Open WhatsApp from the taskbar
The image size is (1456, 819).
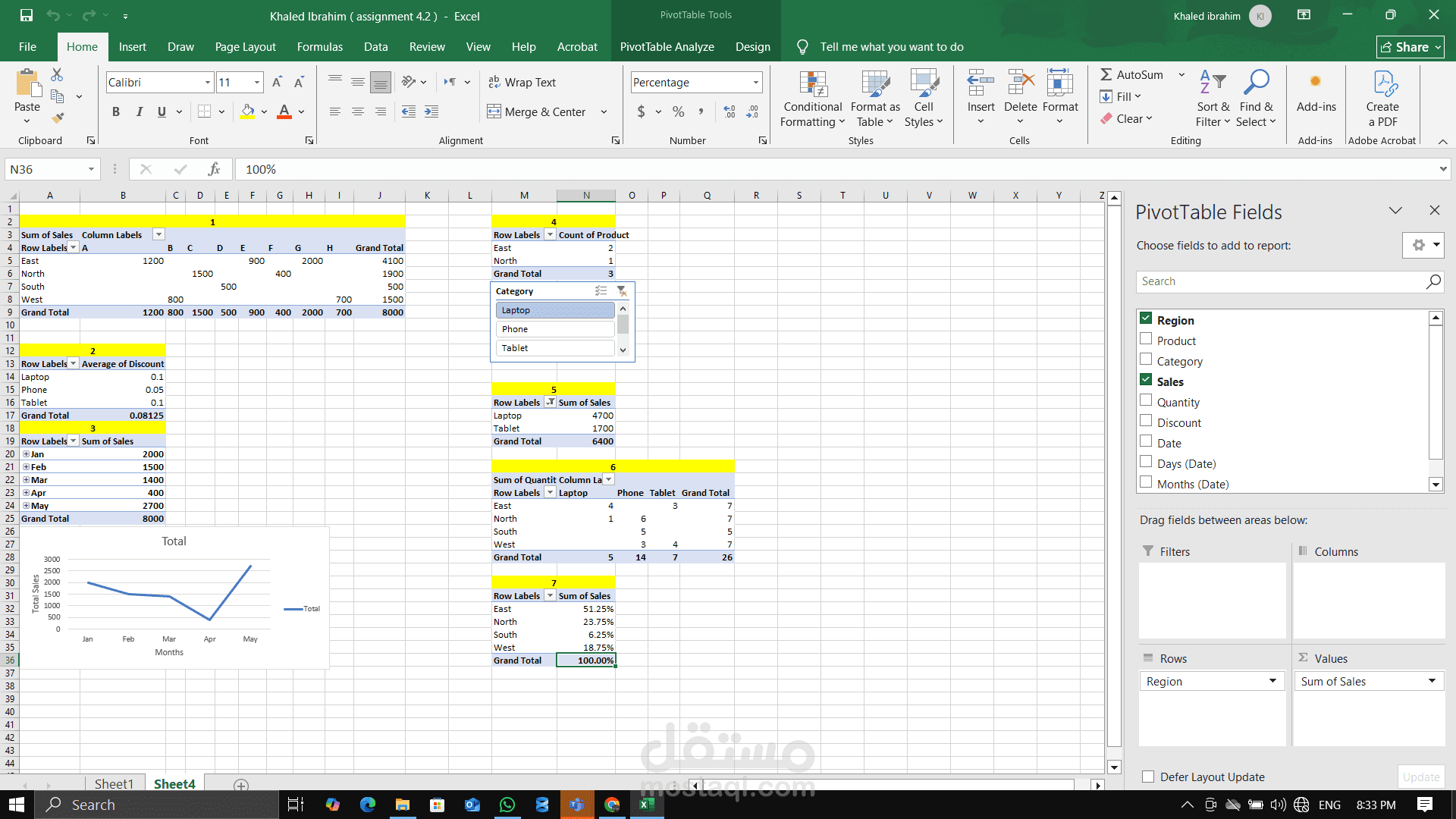[x=507, y=805]
